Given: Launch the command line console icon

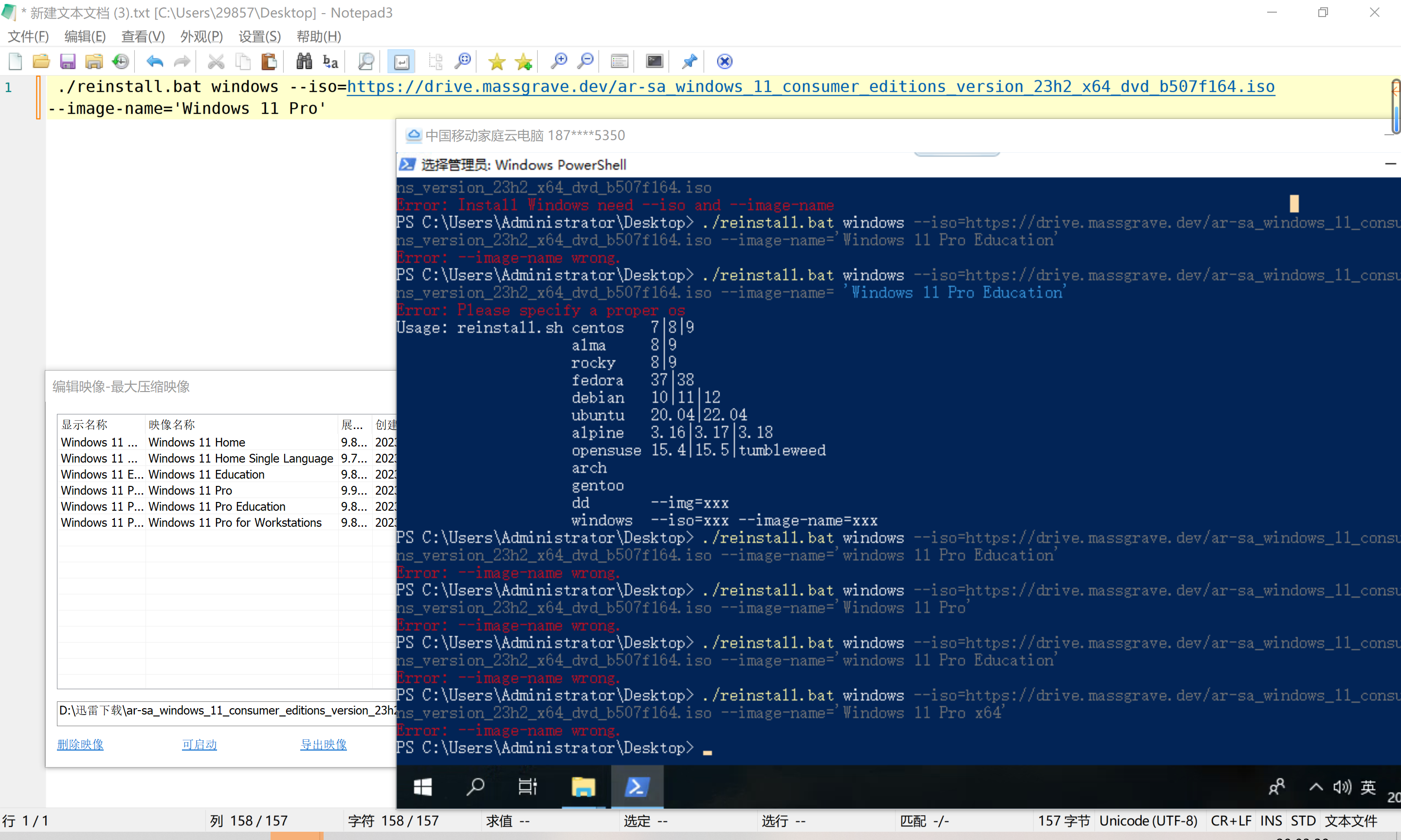Looking at the screenshot, I should coord(655,61).
